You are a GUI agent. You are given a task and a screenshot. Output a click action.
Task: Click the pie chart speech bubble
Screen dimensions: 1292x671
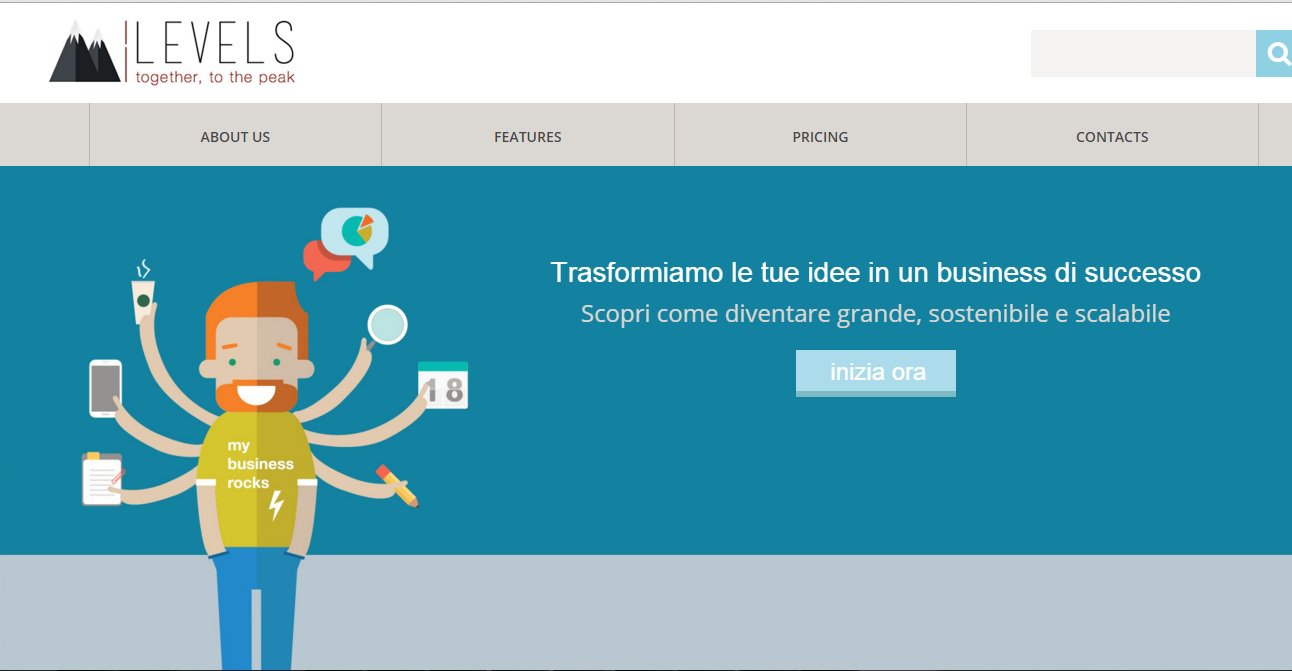point(357,233)
